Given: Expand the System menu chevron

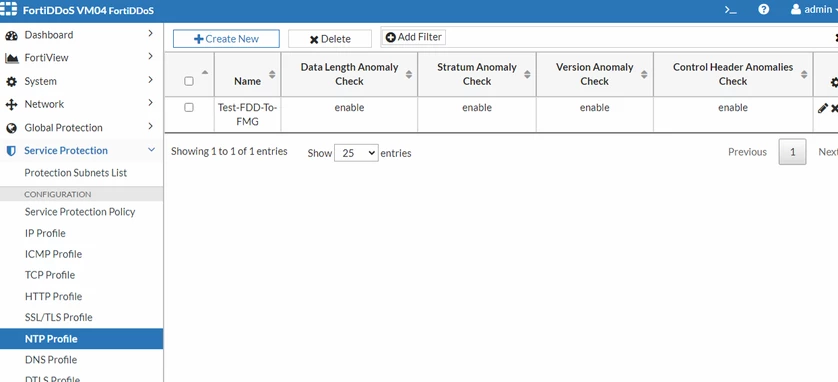Looking at the screenshot, I should (x=150, y=80).
